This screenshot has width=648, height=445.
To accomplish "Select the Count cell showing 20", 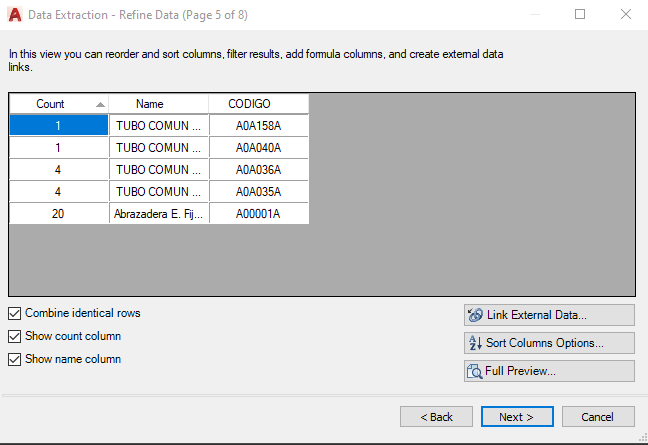I will (59, 214).
